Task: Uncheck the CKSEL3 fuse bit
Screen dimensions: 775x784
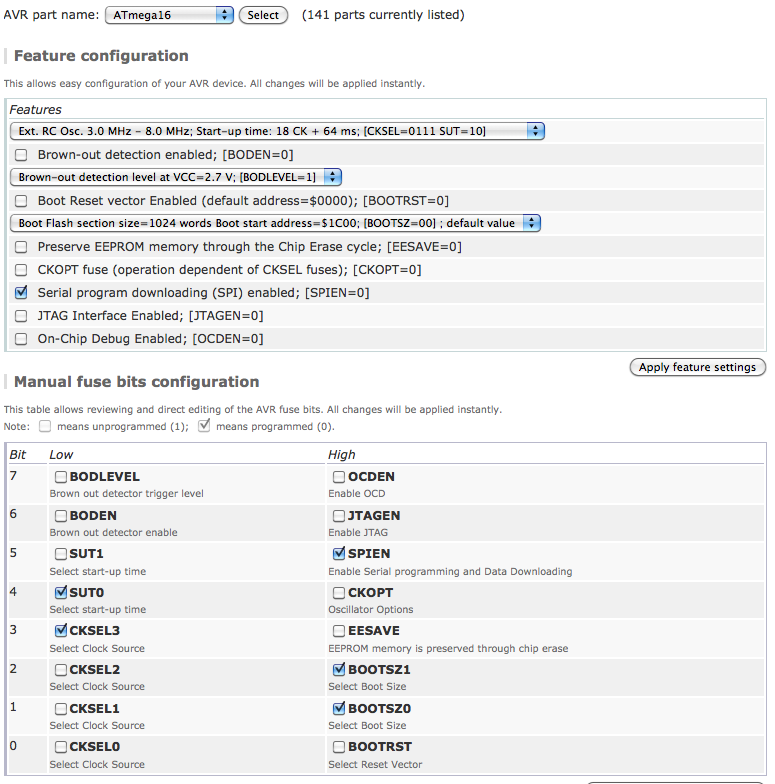Action: [61, 631]
